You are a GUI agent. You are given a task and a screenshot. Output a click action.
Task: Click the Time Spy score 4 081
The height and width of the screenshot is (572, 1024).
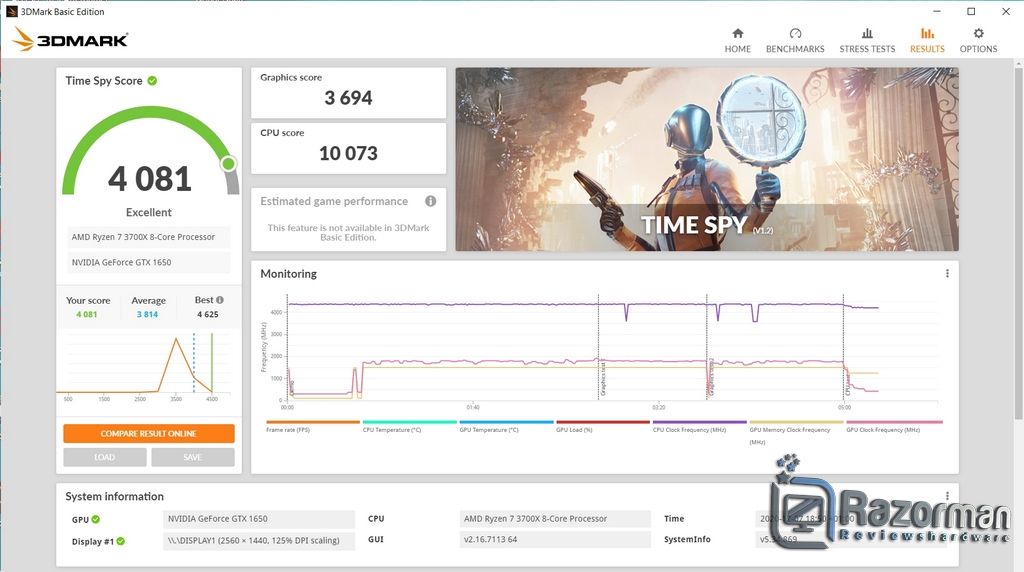(150, 179)
